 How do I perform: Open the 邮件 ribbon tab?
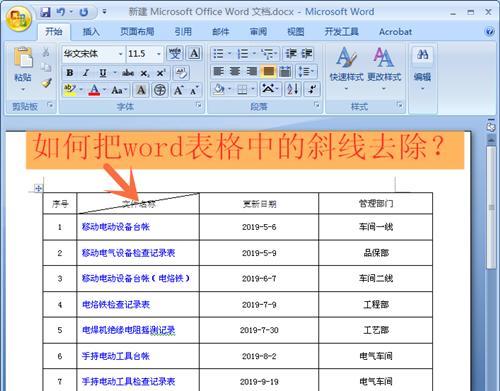(x=221, y=32)
